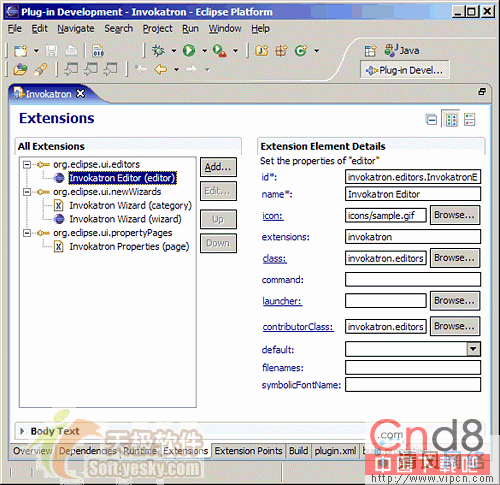
Task: Select Invokatron Wizard (wizard) tree item
Action: [x=125, y=219]
